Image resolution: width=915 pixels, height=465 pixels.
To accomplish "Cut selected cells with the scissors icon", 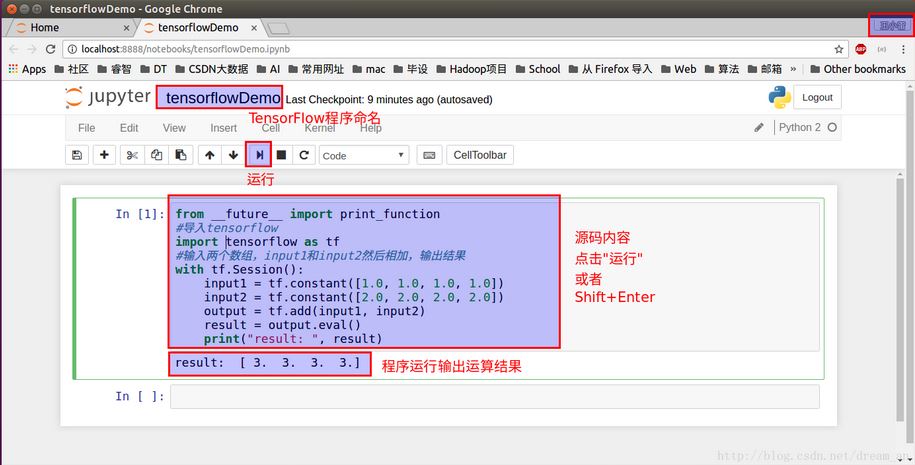I will click(132, 155).
